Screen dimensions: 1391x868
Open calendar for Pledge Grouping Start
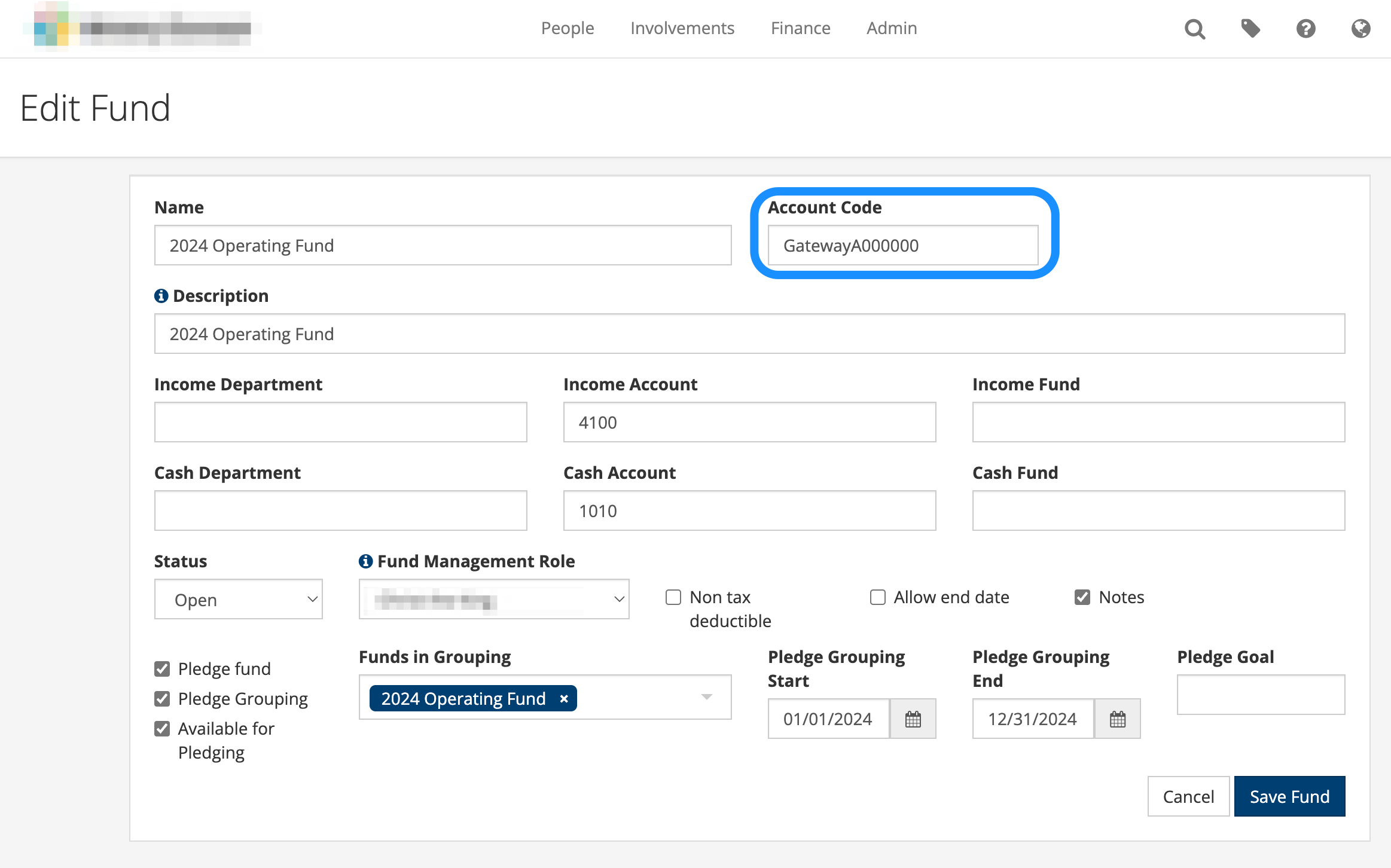pos(913,719)
